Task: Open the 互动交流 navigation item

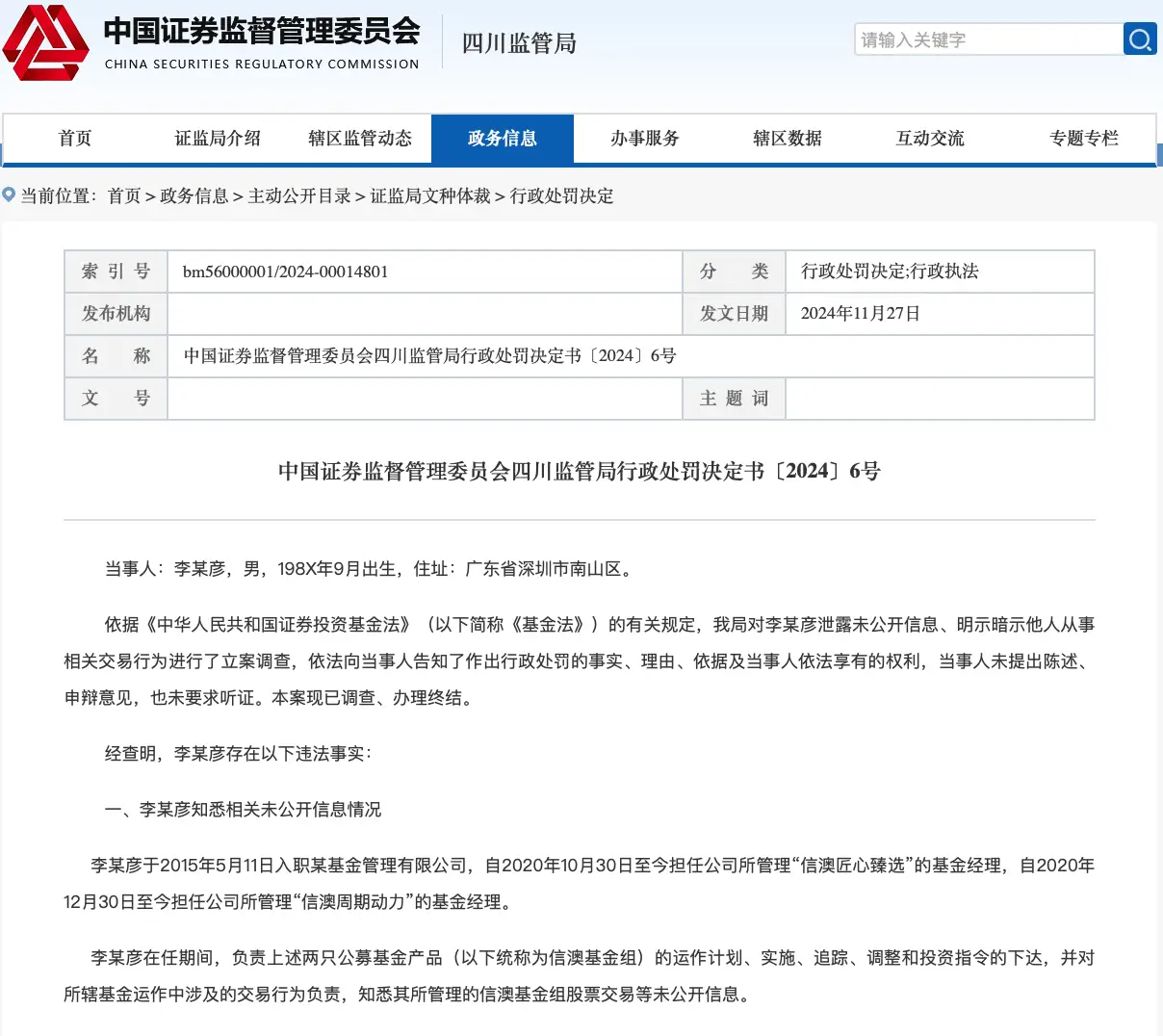Action: [x=930, y=139]
